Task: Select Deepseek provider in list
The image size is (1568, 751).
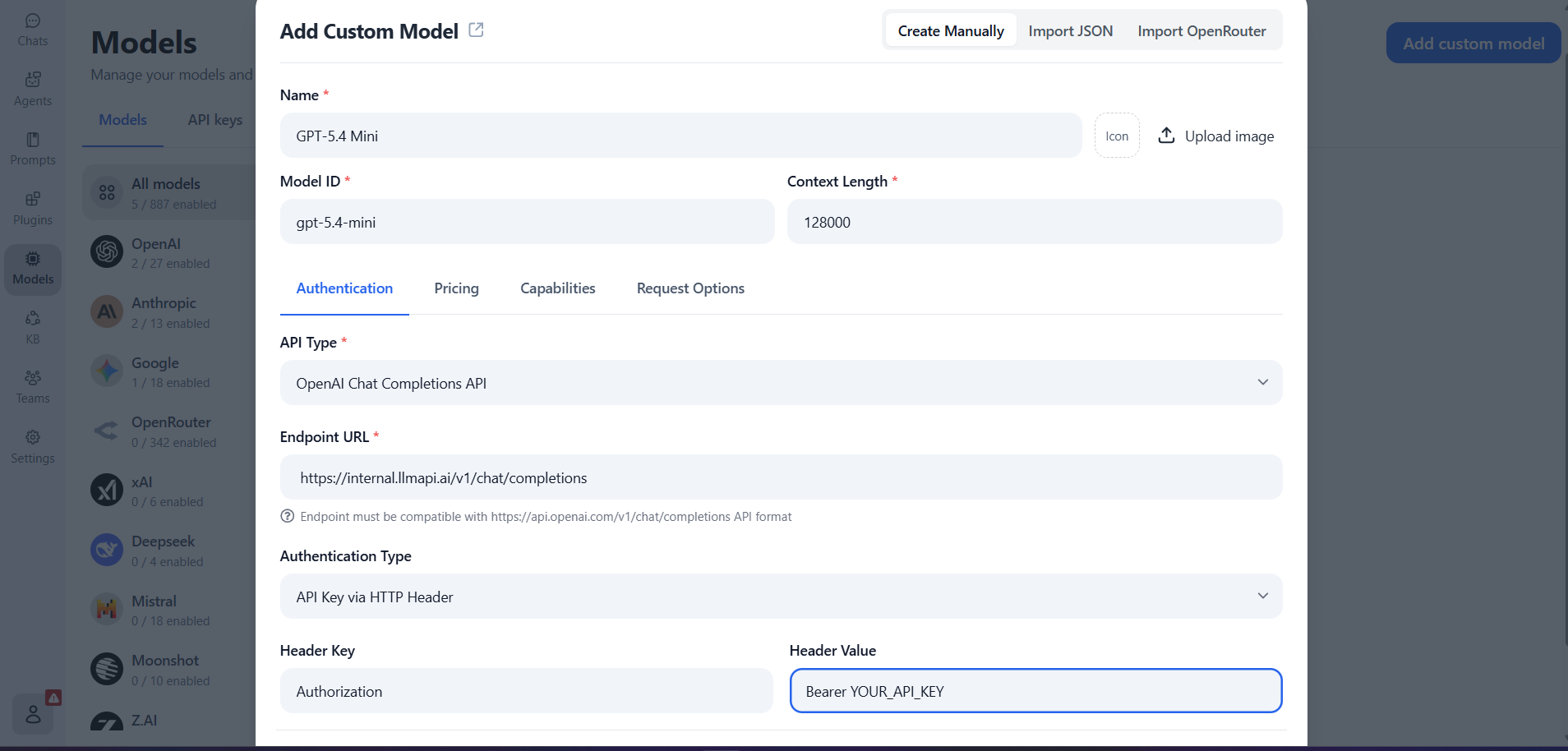Action: click(x=168, y=551)
